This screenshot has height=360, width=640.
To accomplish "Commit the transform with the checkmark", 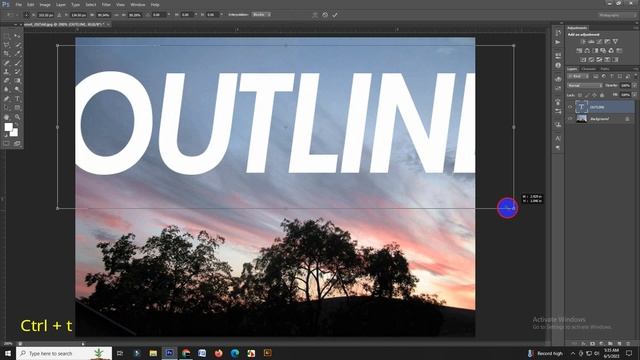I will click(x=335, y=15).
